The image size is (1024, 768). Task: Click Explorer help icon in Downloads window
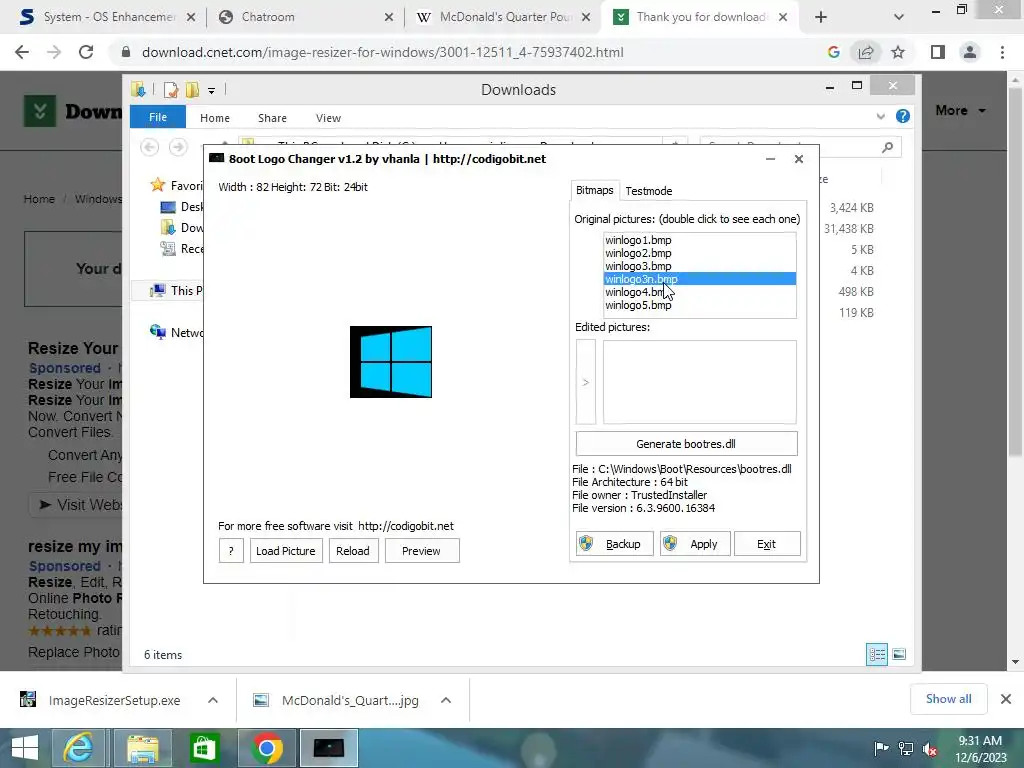(903, 116)
